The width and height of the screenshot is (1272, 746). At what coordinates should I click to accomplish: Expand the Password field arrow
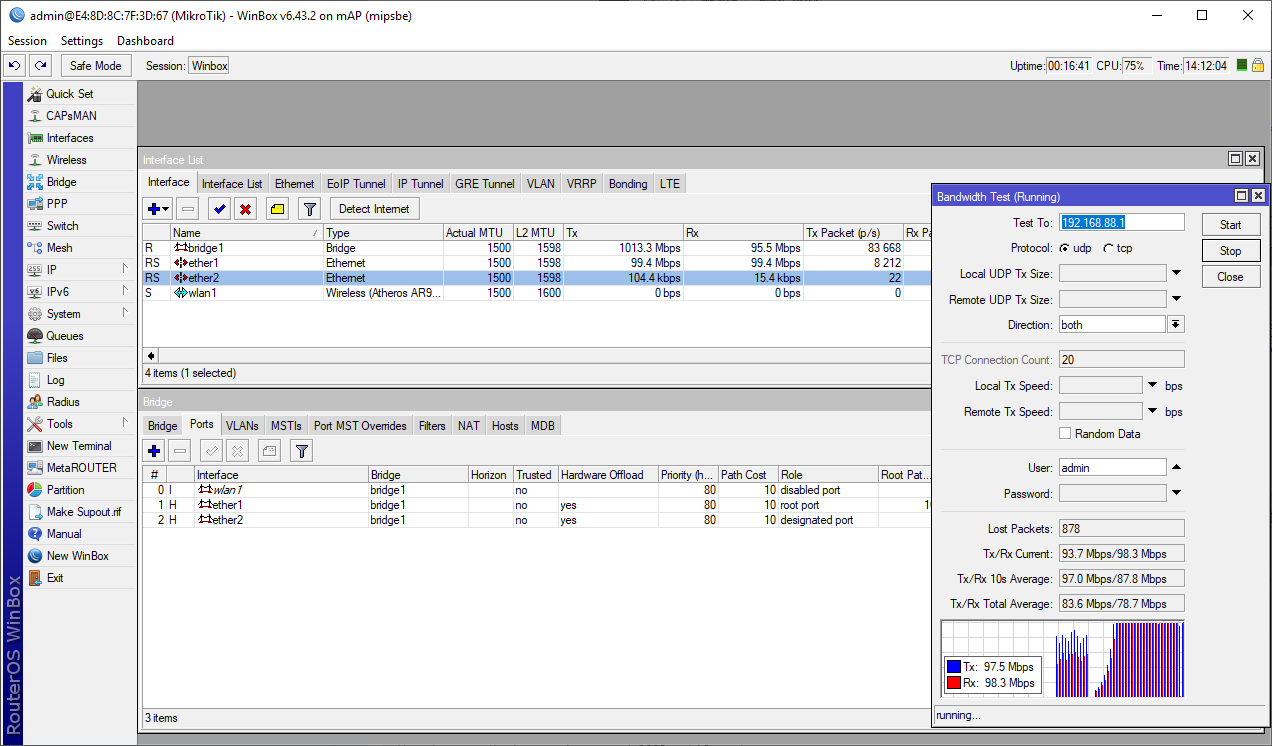point(1176,493)
